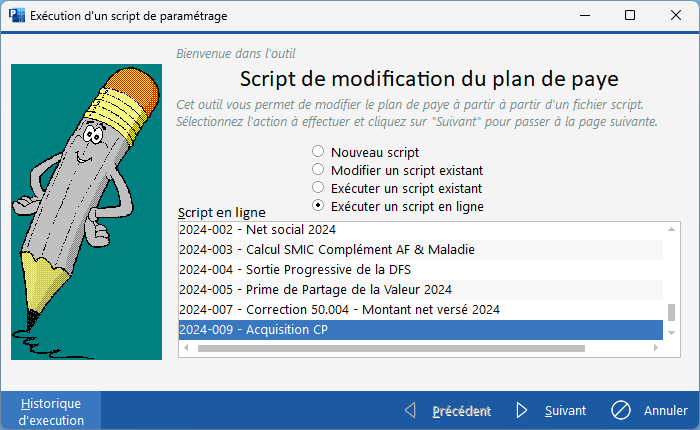
Task: Enable Exécuter un script en ligne
Action: tap(318, 206)
